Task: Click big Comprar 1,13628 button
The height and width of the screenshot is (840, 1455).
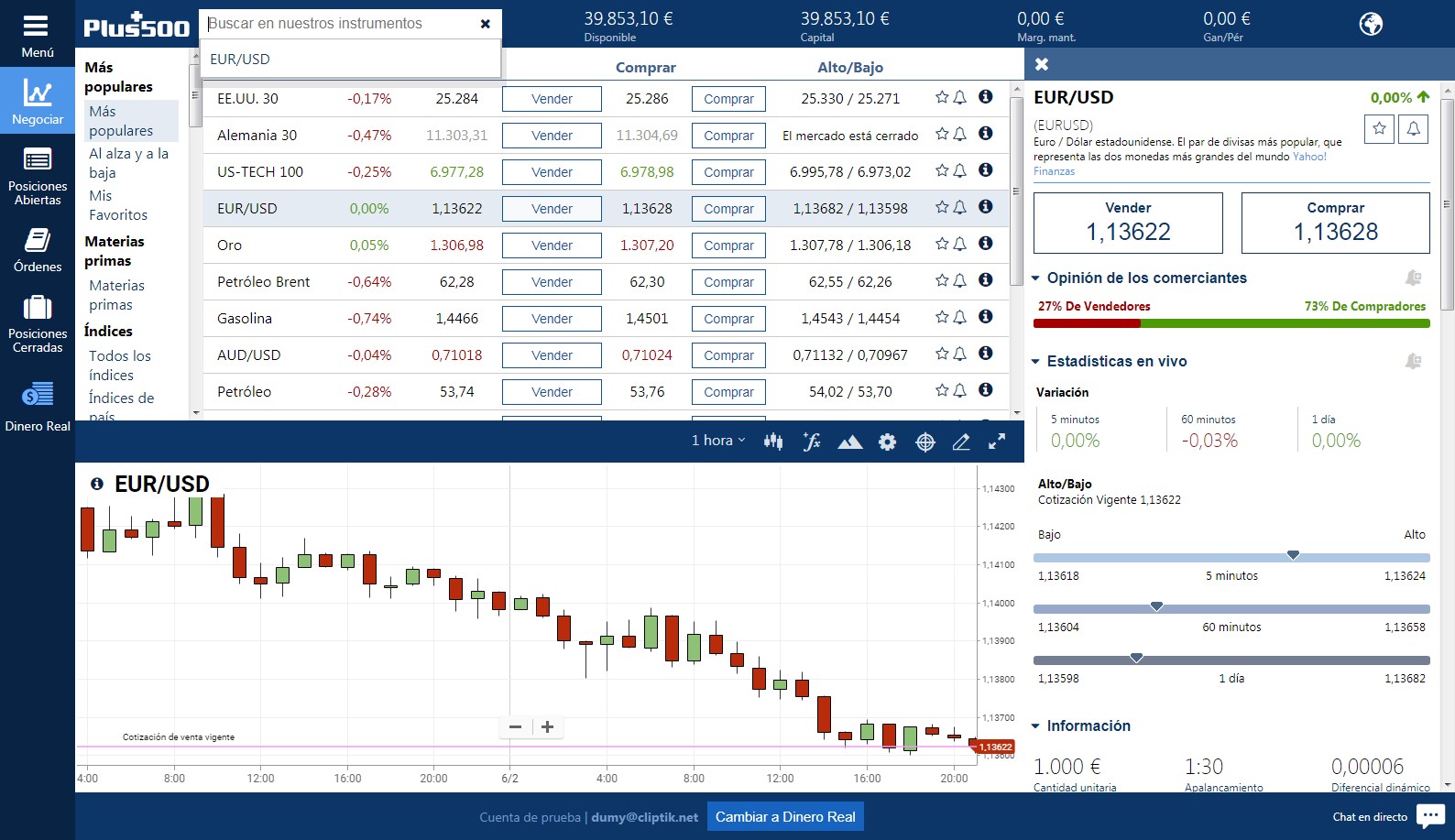Action: point(1335,223)
